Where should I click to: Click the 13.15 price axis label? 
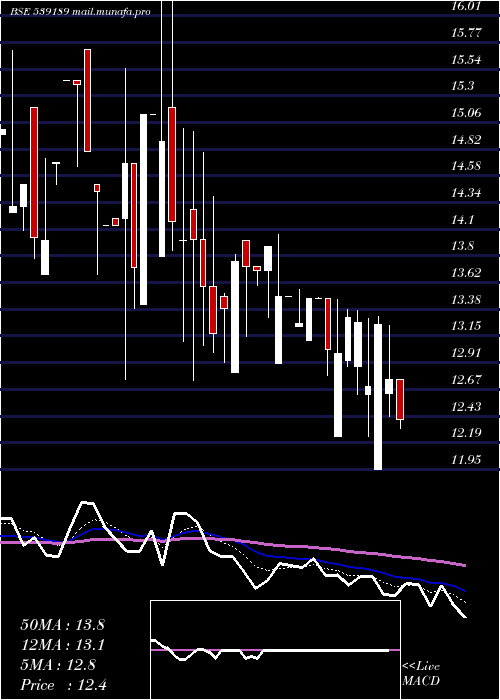[x=466, y=326]
